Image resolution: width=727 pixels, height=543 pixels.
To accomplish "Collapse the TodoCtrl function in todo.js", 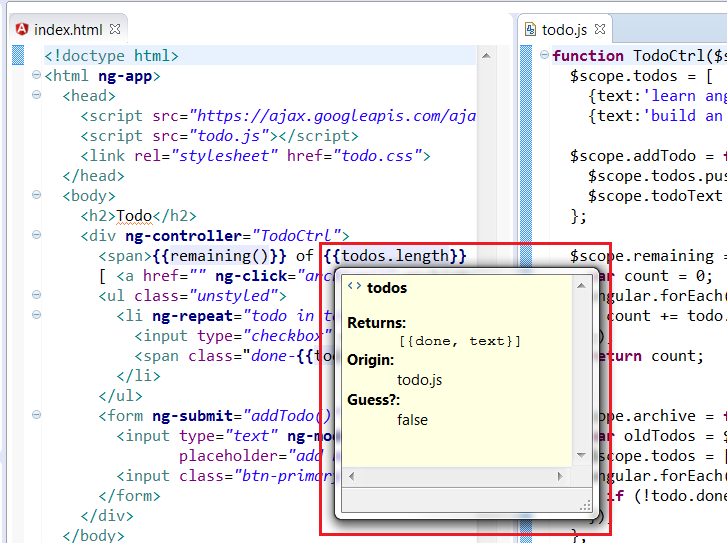I will tap(544, 56).
